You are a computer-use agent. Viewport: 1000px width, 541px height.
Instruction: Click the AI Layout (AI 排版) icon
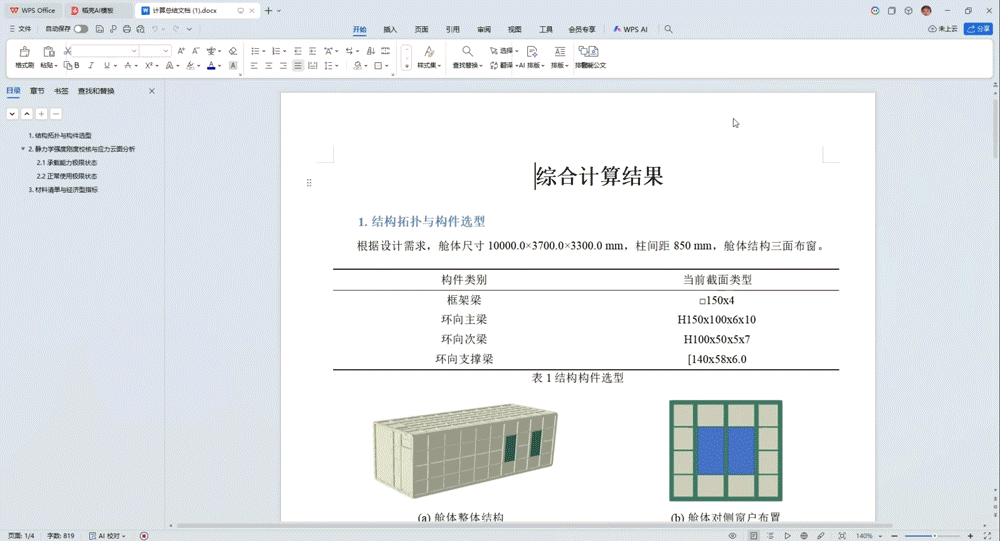533,52
